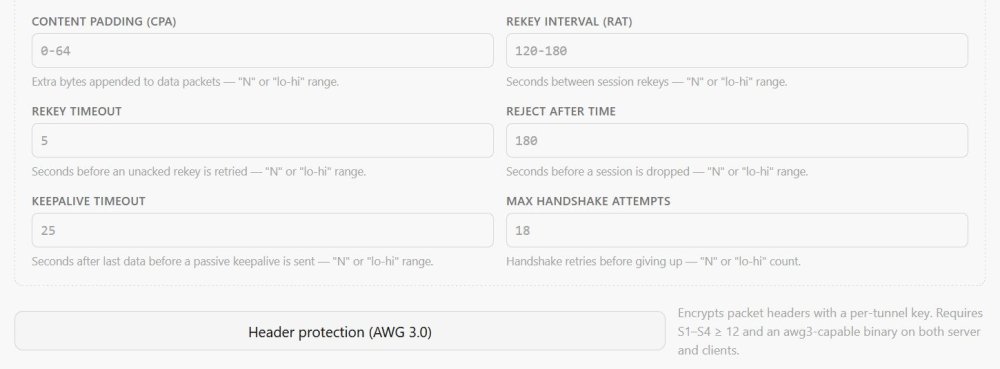Click the CONTENT PADDING (CPA) label
1000x369 pixels.
click(x=104, y=21)
